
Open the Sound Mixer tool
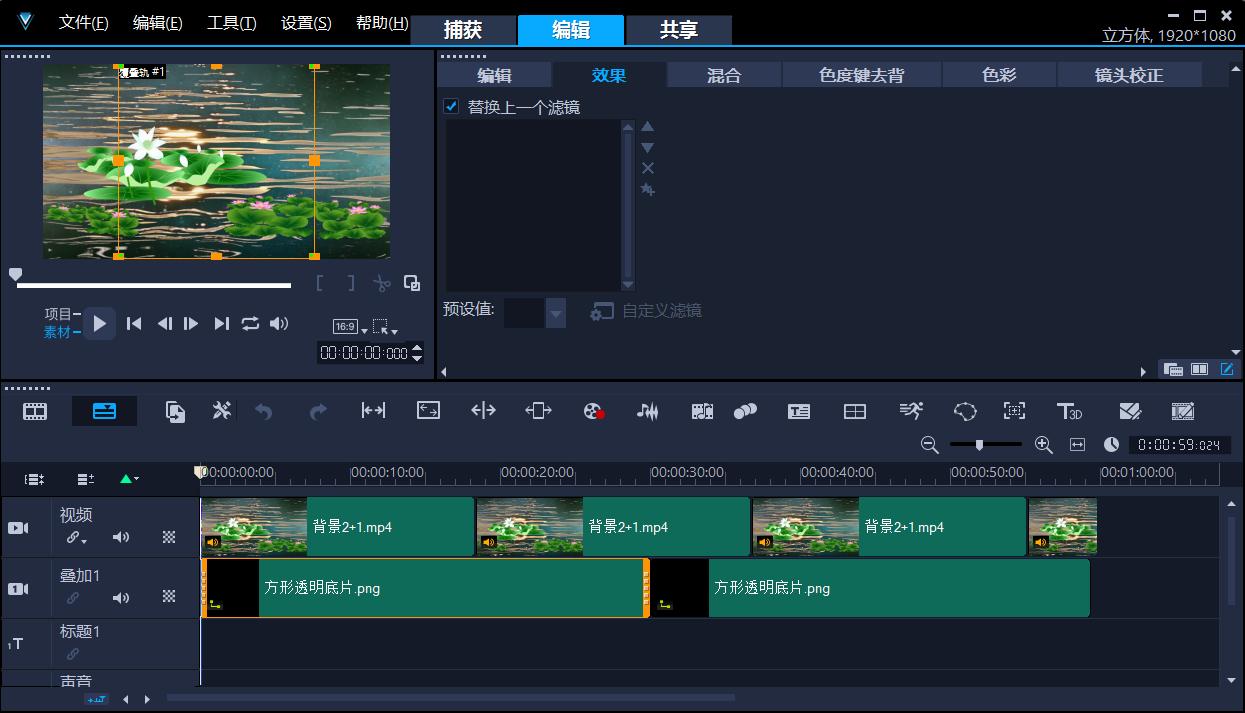(648, 411)
